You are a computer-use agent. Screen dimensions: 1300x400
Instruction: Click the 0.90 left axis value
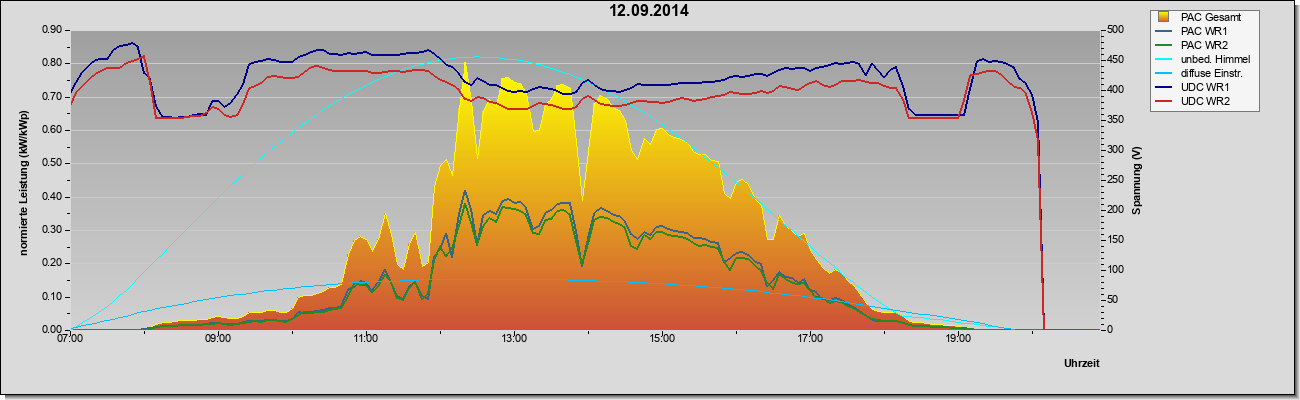(x=53, y=30)
